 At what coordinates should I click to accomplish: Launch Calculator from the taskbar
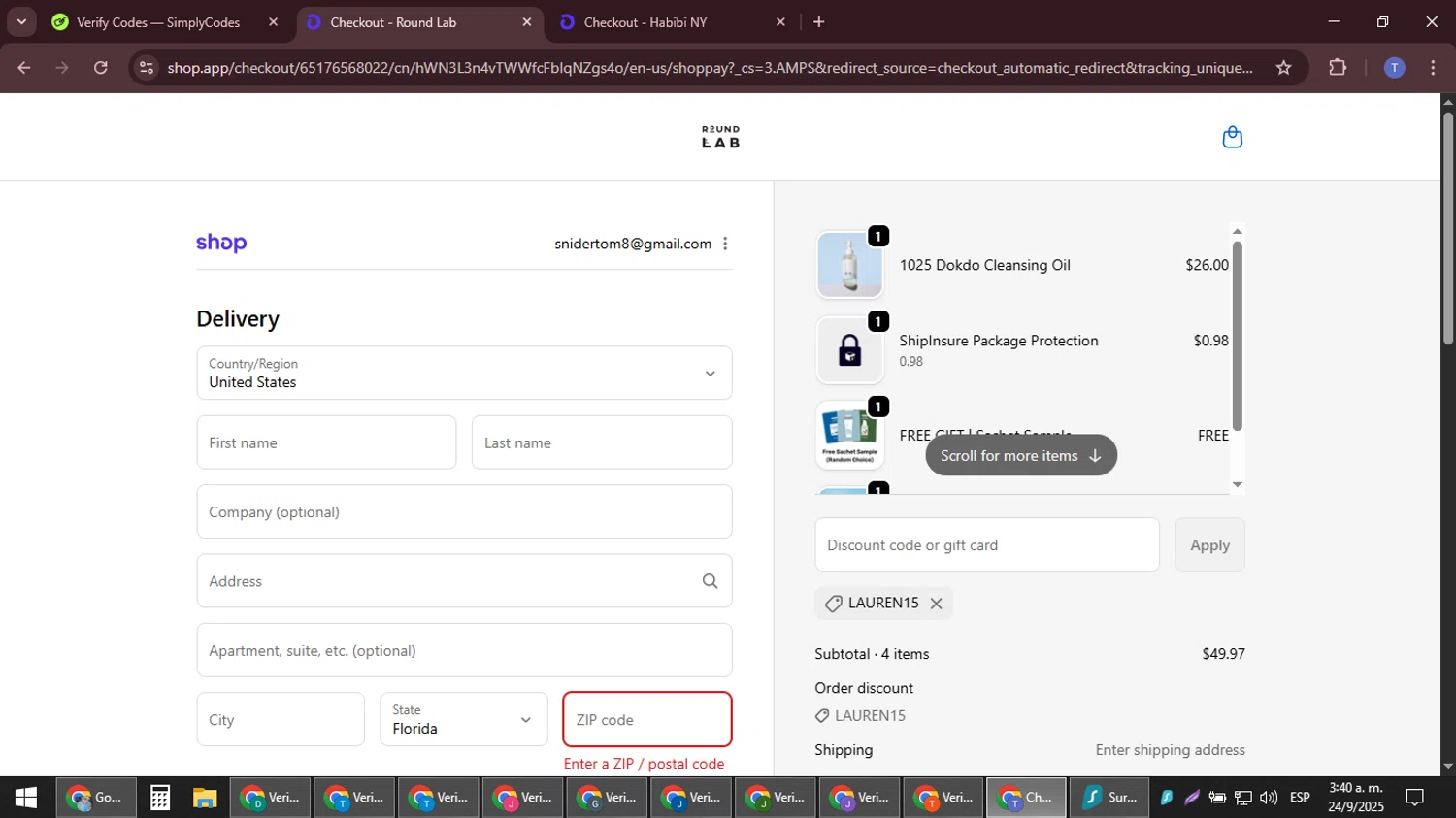coord(160,798)
